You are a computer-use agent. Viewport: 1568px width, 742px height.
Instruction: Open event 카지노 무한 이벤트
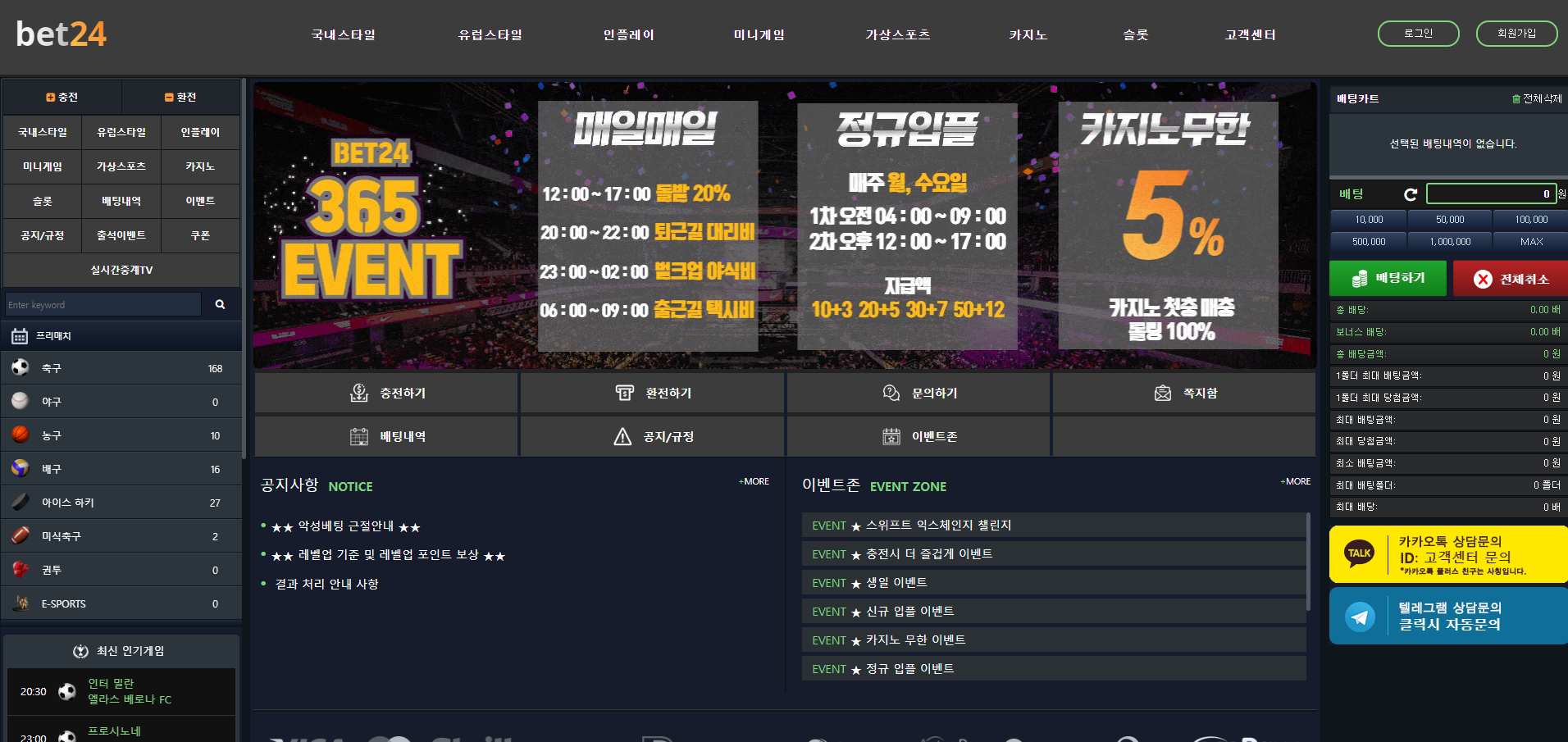click(1054, 640)
